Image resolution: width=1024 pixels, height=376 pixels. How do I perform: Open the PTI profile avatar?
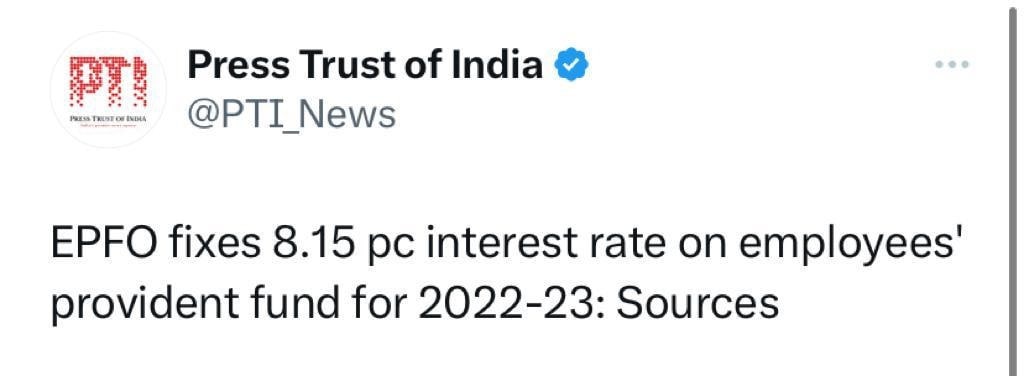[108, 90]
